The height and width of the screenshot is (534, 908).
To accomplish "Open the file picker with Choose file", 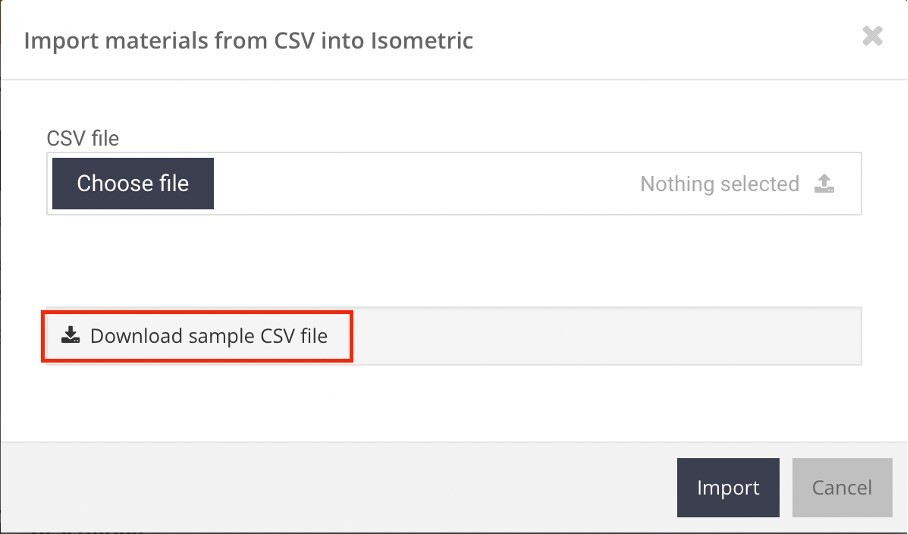I will pyautogui.click(x=133, y=184).
